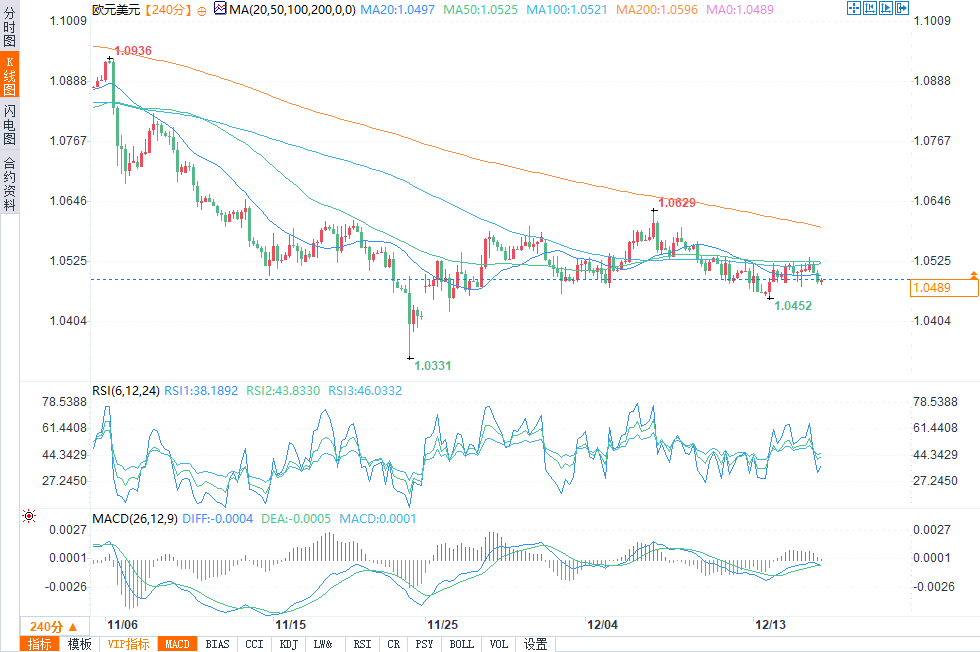980x652 pixels.
Task: Click the RSI2:43.8330 value
Action: click(x=283, y=391)
